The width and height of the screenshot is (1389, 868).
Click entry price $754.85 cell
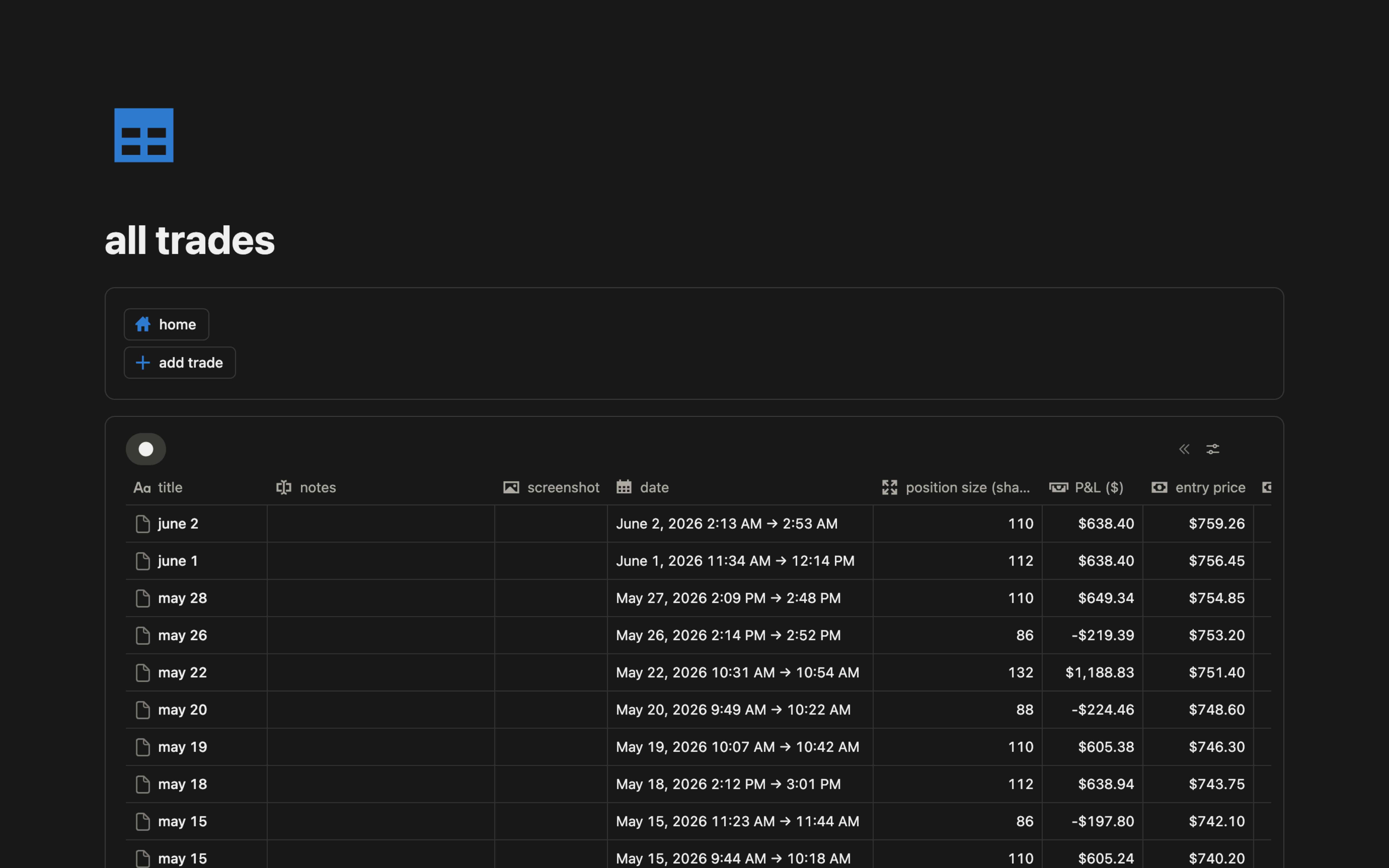[x=1198, y=598]
